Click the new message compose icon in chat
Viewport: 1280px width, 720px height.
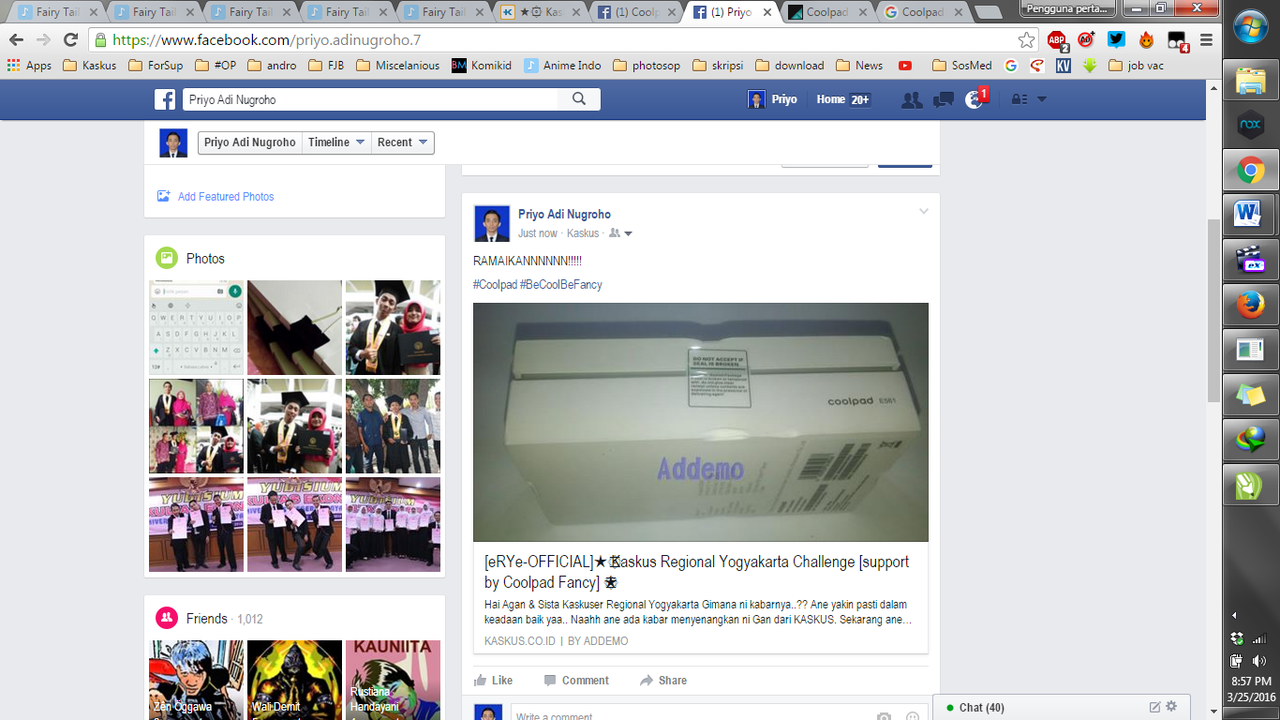(x=1155, y=707)
